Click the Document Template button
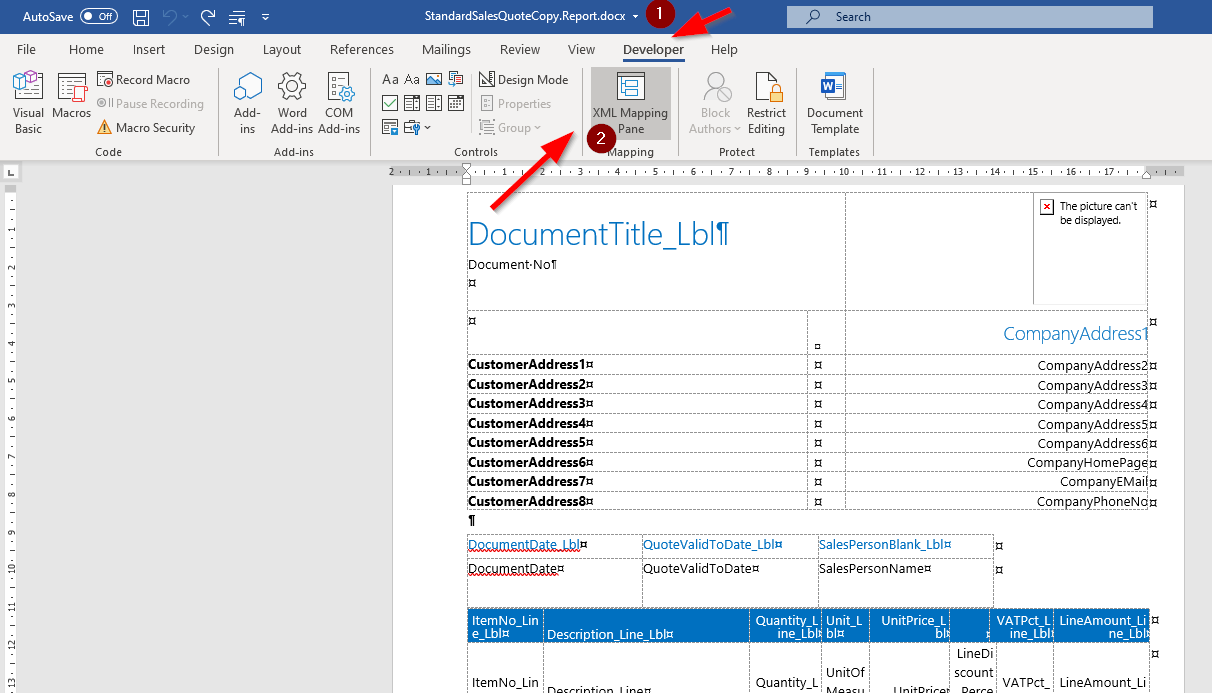The width and height of the screenshot is (1212, 693). coord(834,100)
